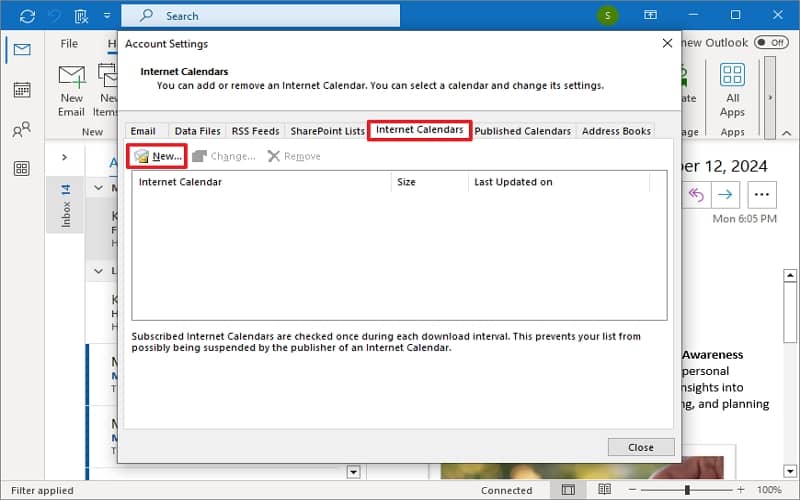Click the ribbon display options icon

pos(650,15)
